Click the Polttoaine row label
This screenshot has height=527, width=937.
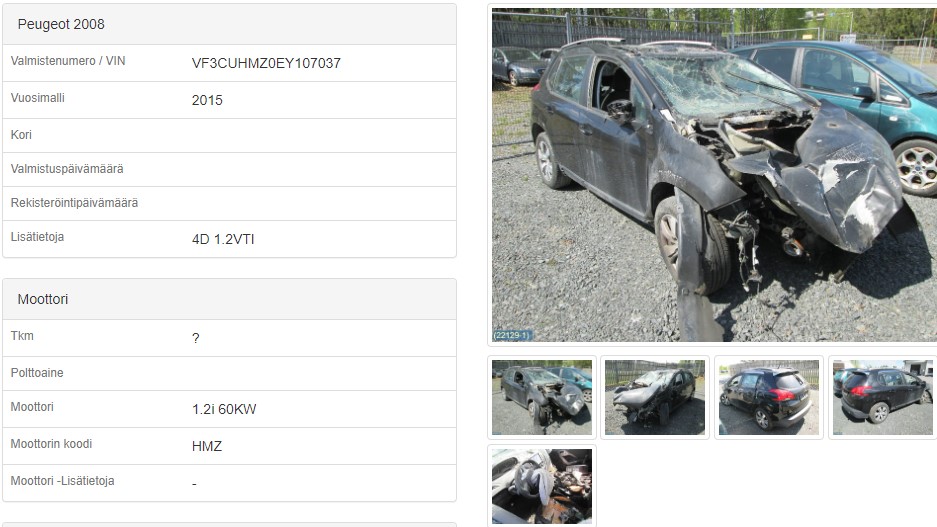tap(37, 373)
